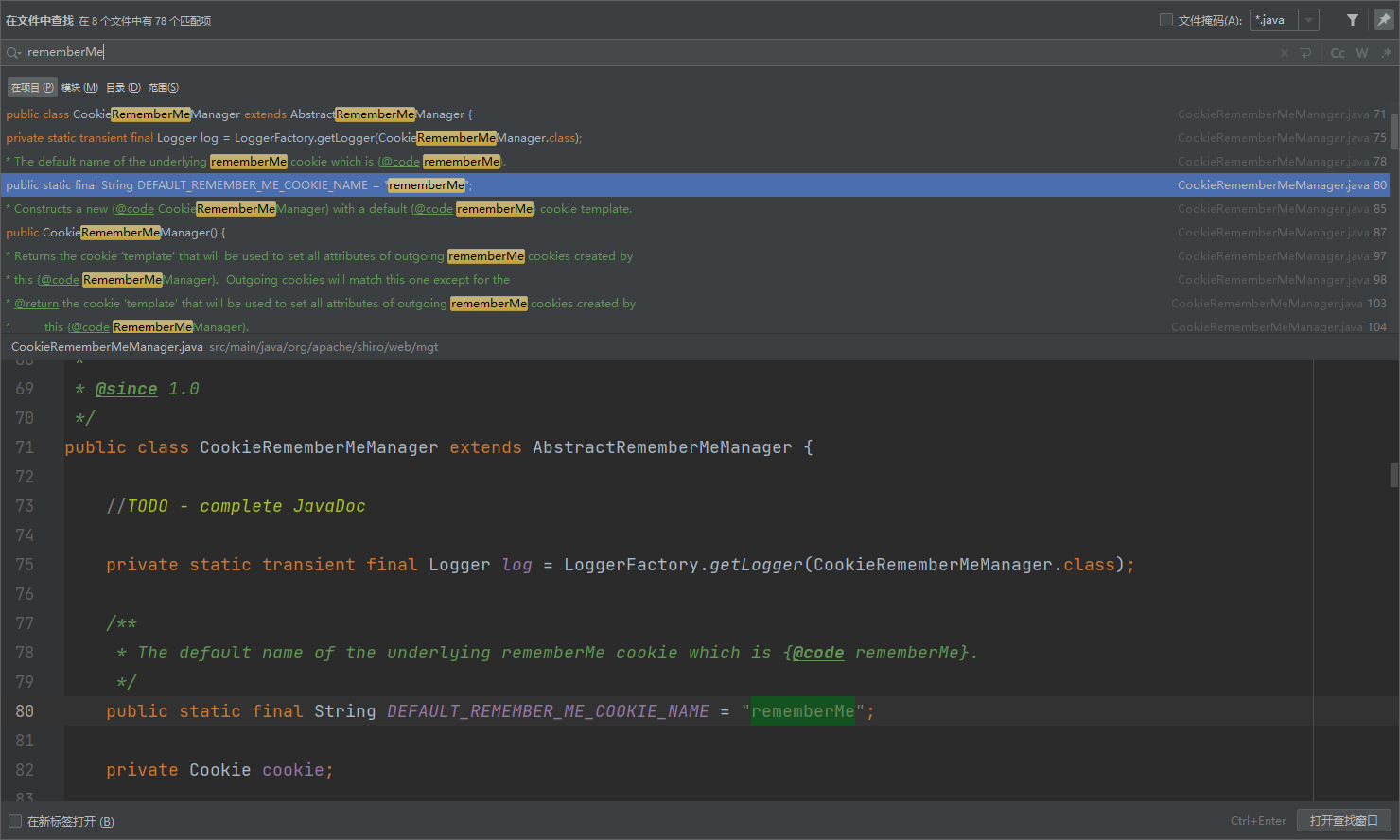The width and height of the screenshot is (1400, 840).
Task: Select result 'Constructs a new' line 85
Action: point(695,209)
